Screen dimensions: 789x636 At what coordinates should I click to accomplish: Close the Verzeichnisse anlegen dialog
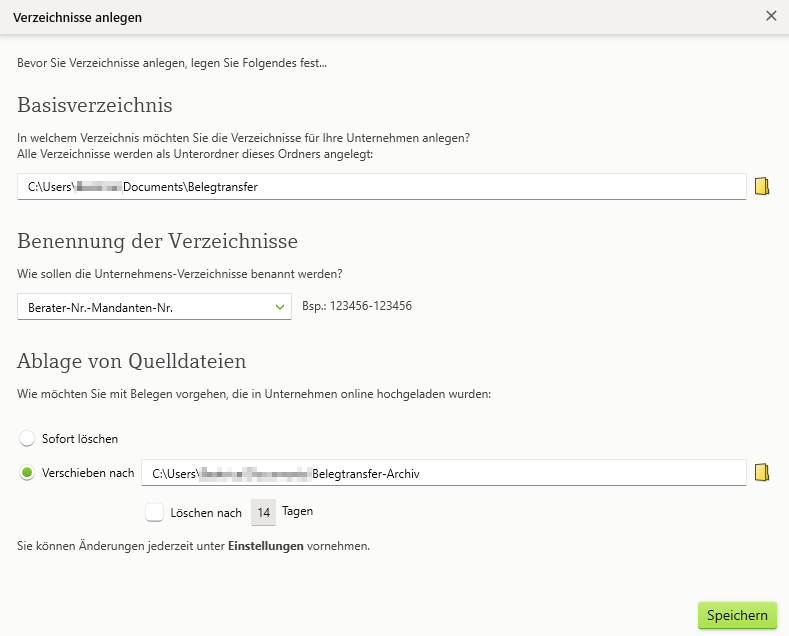tap(771, 16)
